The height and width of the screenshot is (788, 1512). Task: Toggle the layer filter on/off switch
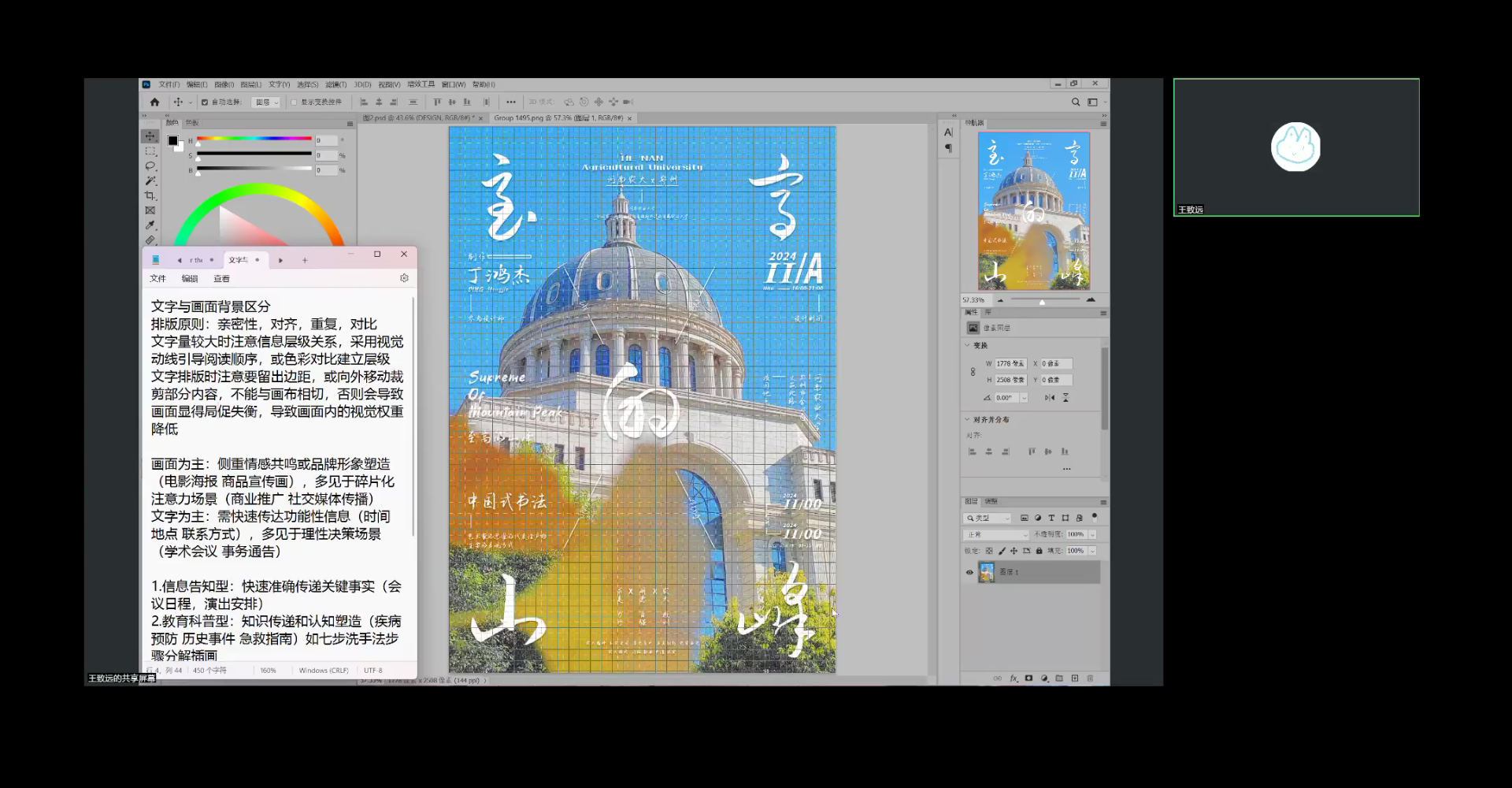1095,517
